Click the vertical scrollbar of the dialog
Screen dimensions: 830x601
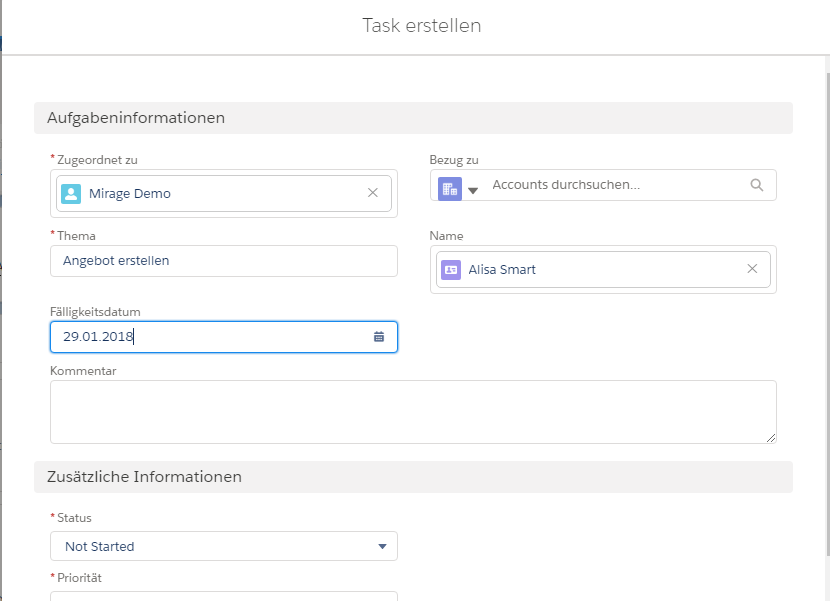pos(828,315)
